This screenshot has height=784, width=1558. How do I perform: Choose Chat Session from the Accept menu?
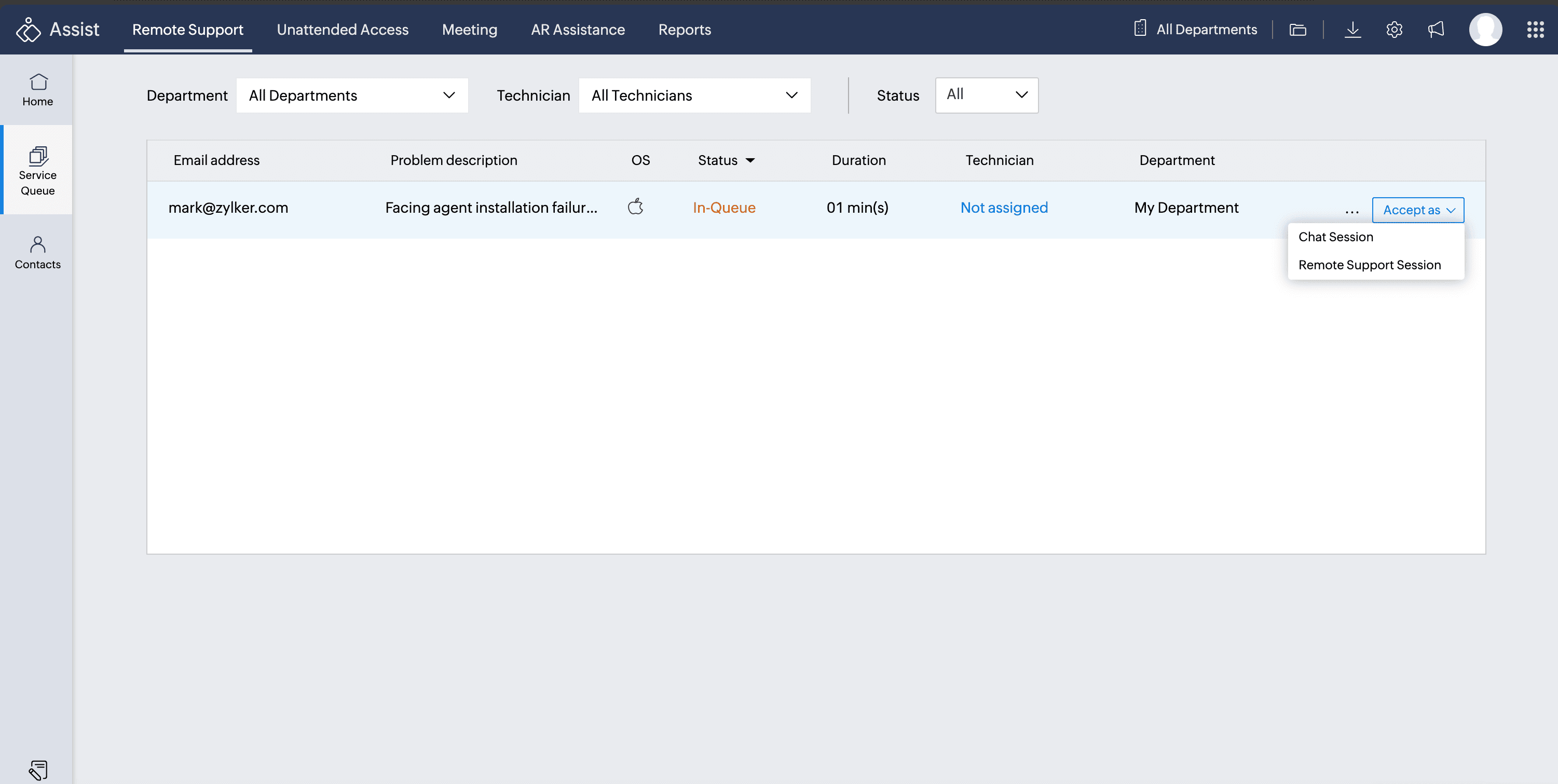(1335, 237)
